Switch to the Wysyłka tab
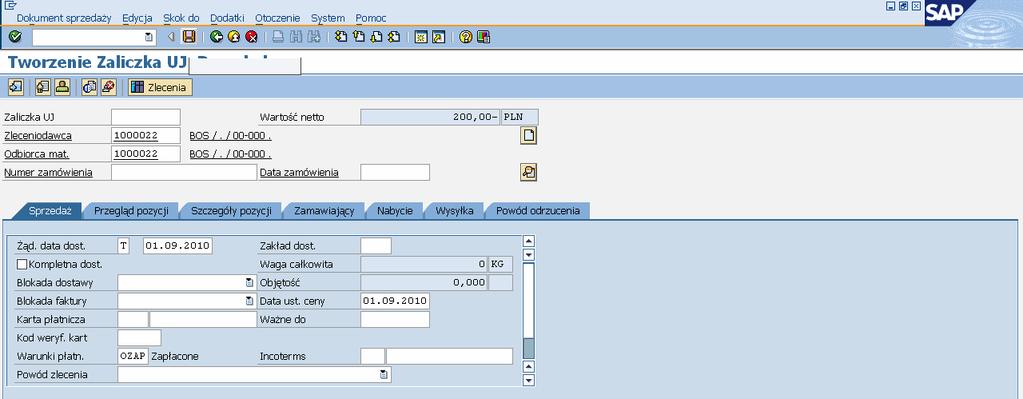 tap(454, 211)
